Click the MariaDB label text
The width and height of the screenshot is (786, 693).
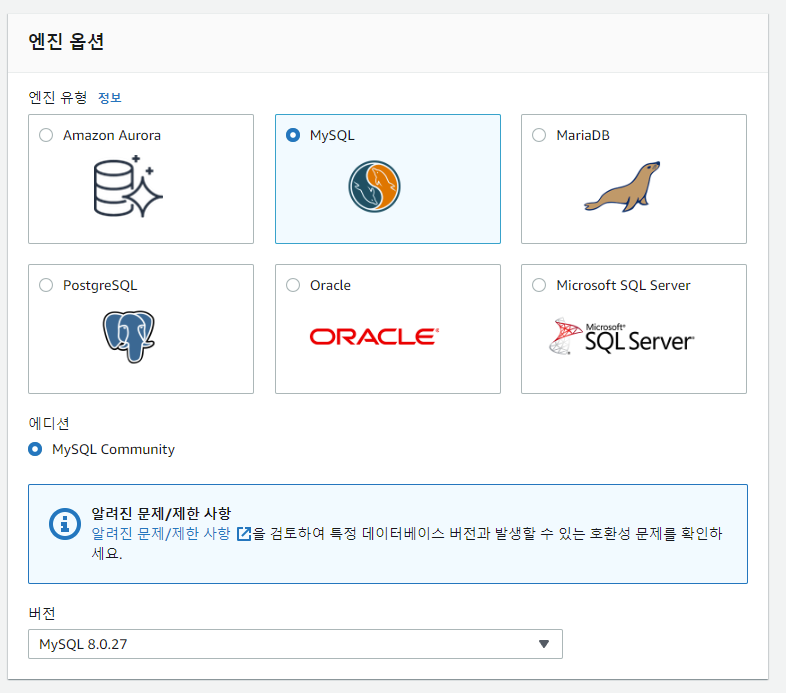click(x=583, y=135)
